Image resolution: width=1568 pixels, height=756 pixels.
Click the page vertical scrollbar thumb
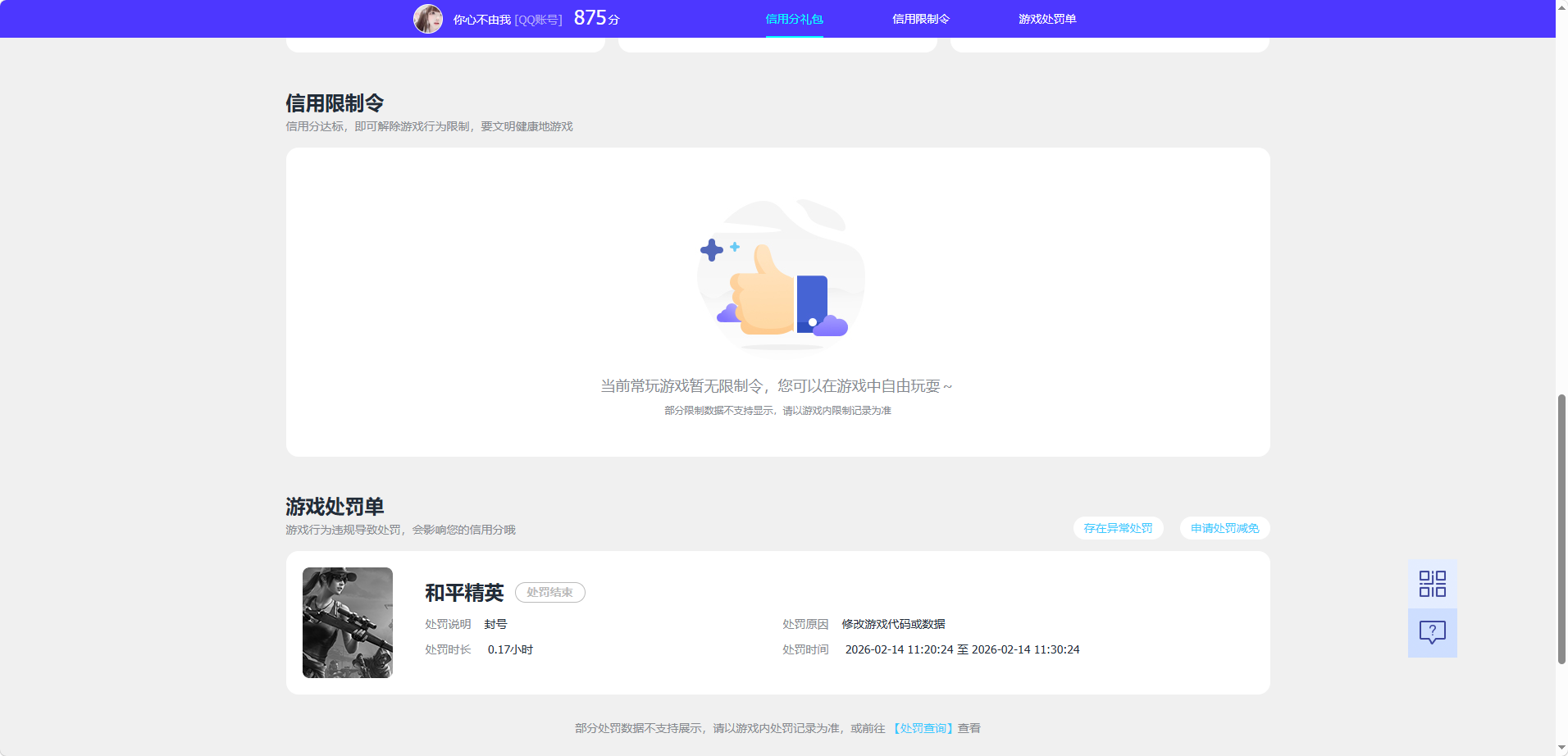point(1561,529)
